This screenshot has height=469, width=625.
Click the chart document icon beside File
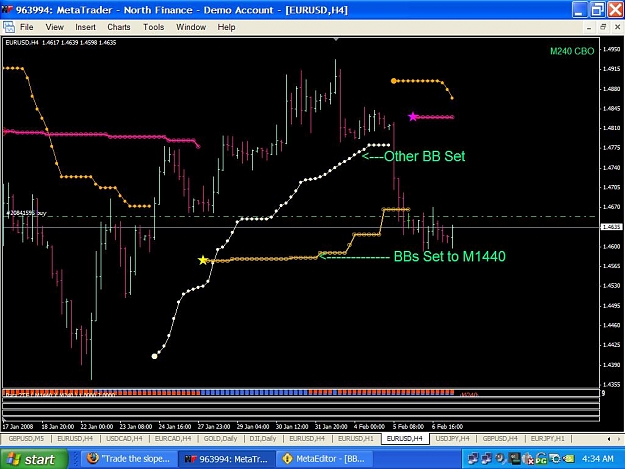pos(9,27)
